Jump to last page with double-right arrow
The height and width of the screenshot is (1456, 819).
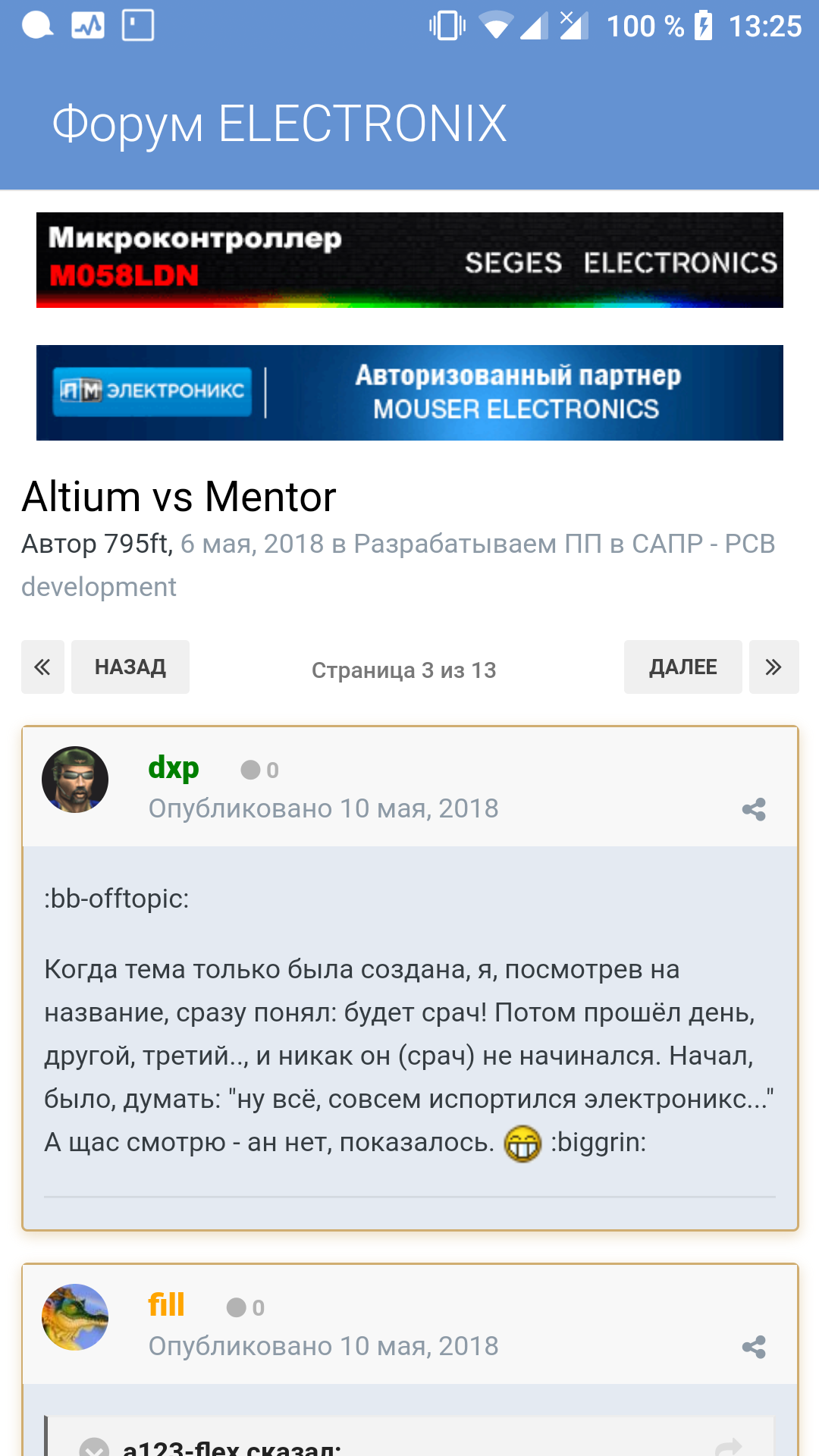[x=773, y=667]
